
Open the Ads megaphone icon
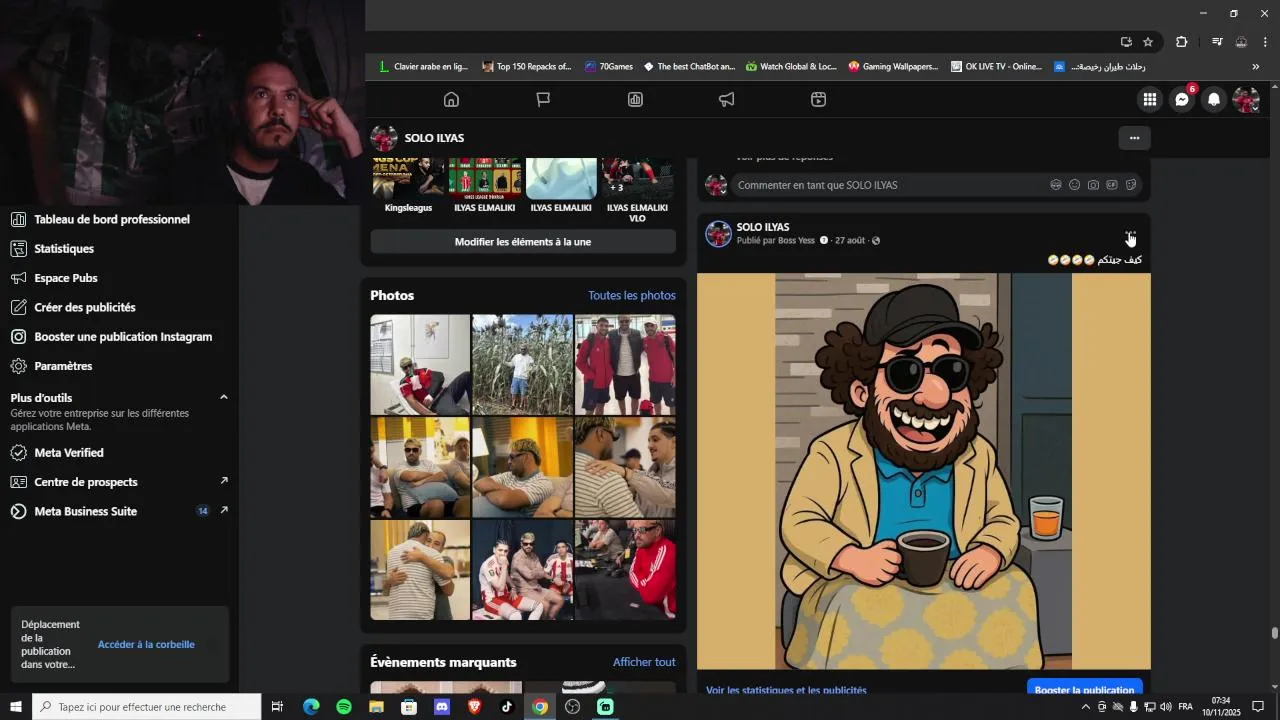point(727,99)
